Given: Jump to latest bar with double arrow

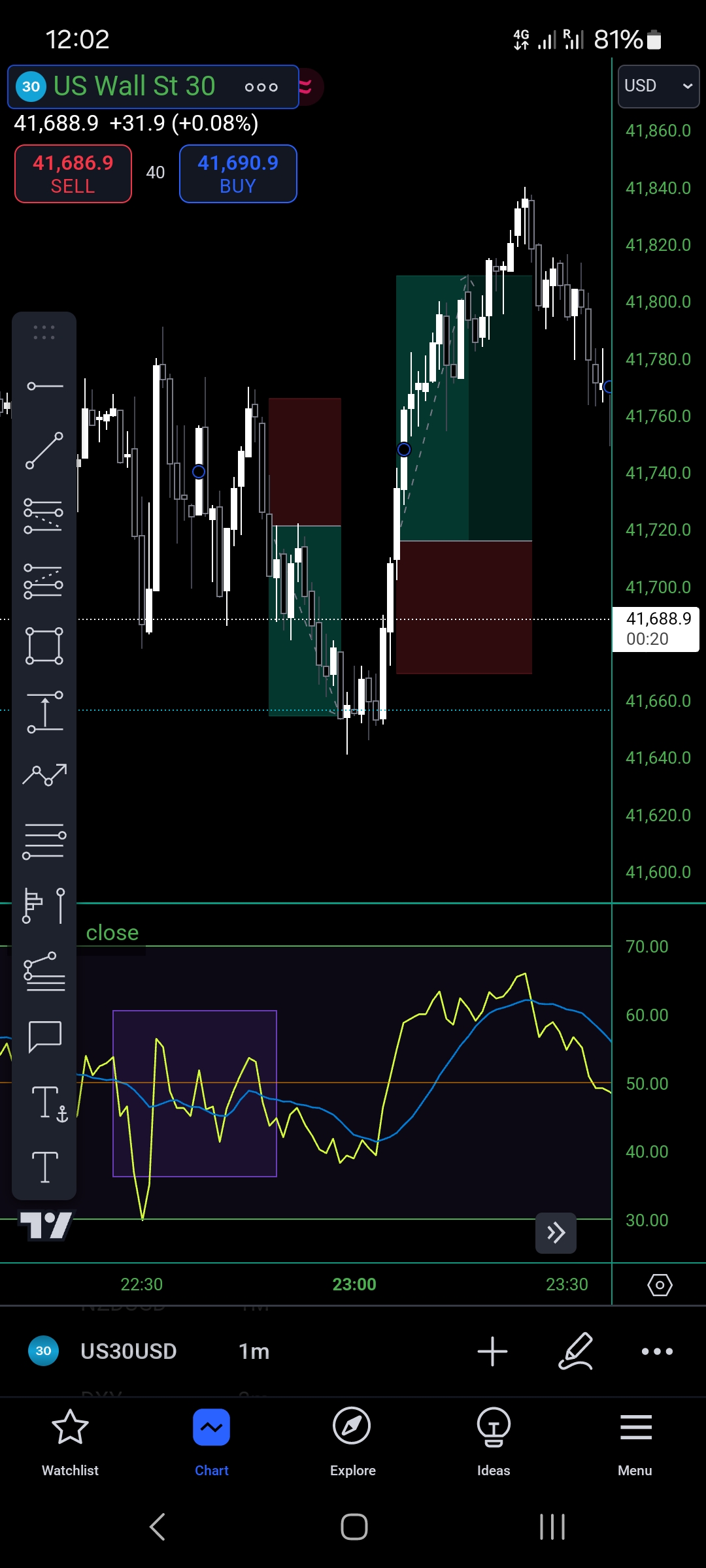Looking at the screenshot, I should click(556, 1233).
